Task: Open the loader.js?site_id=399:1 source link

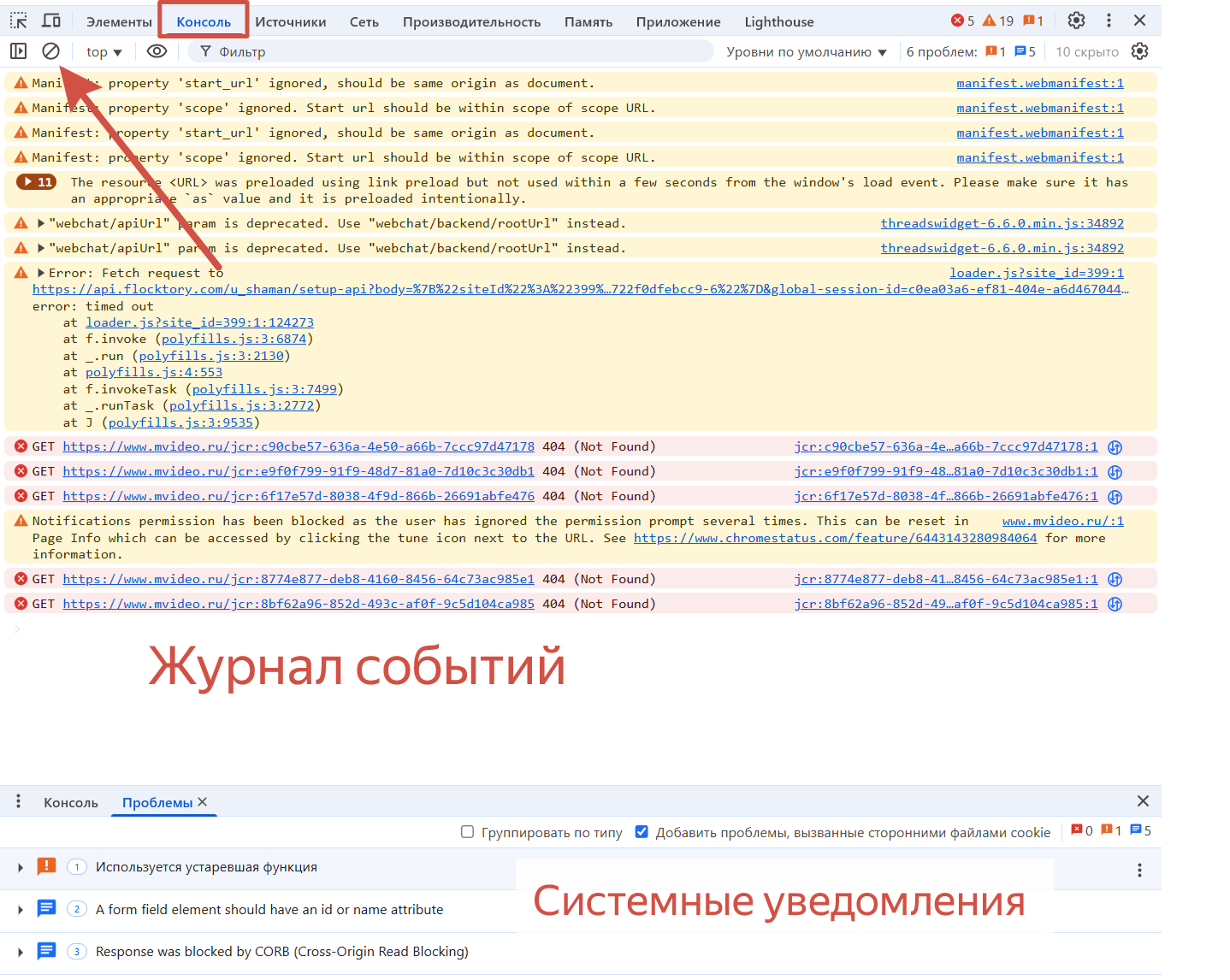Action: pyautogui.click(x=1036, y=273)
